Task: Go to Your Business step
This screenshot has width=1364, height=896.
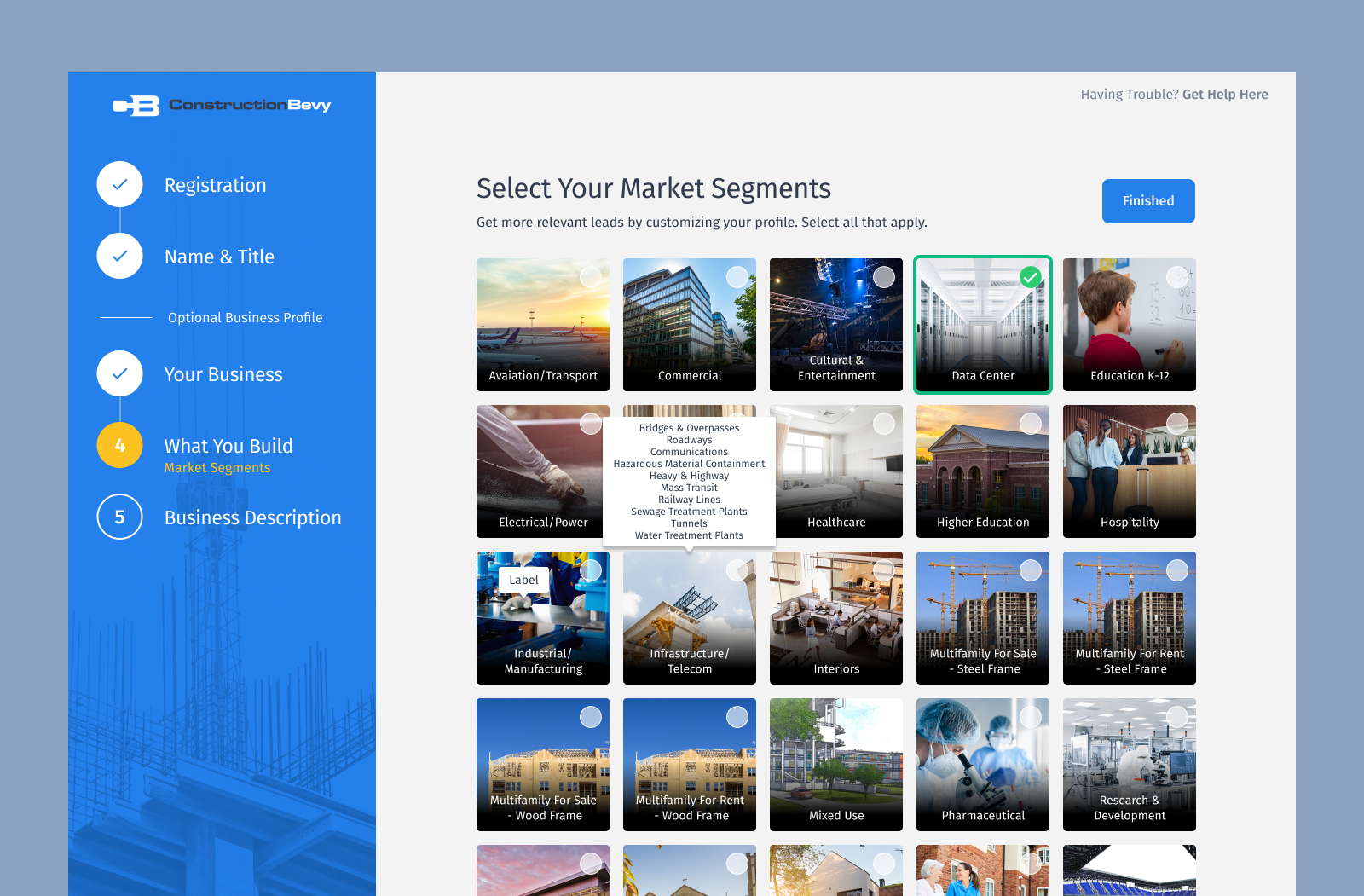Action: point(223,374)
